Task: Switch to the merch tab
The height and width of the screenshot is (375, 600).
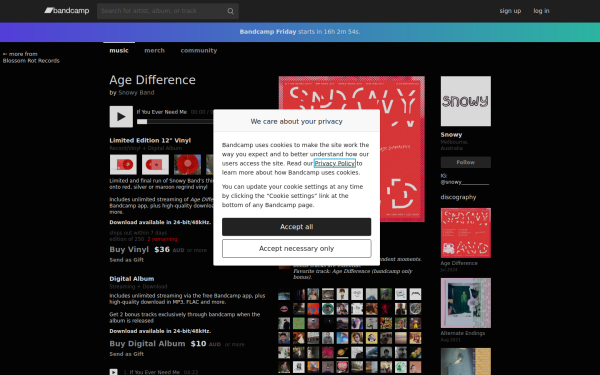Action: point(155,50)
